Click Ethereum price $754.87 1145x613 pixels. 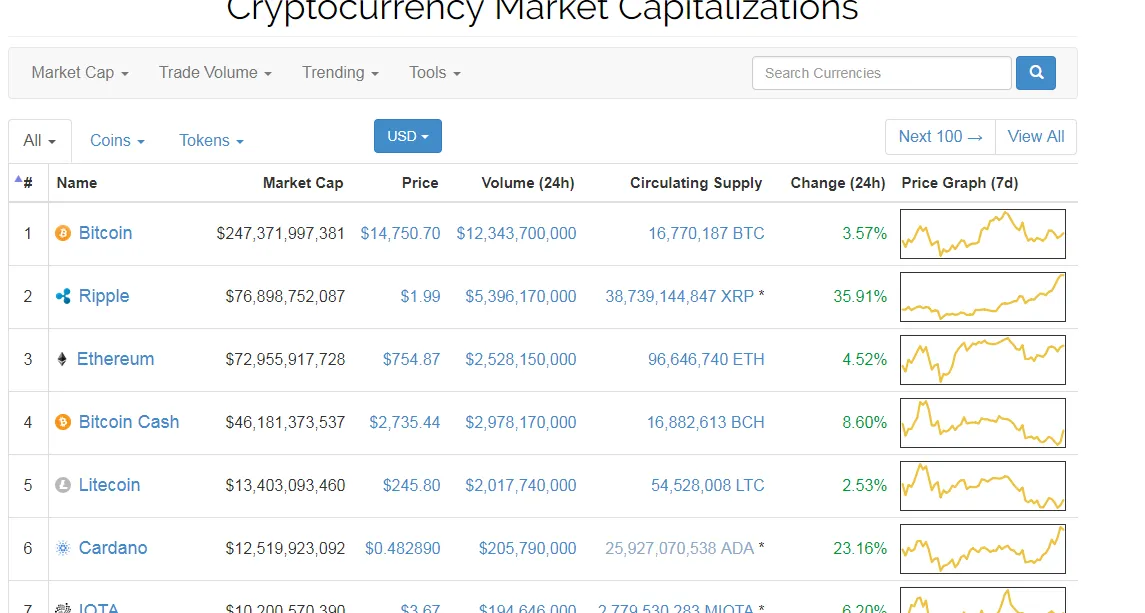(x=411, y=359)
